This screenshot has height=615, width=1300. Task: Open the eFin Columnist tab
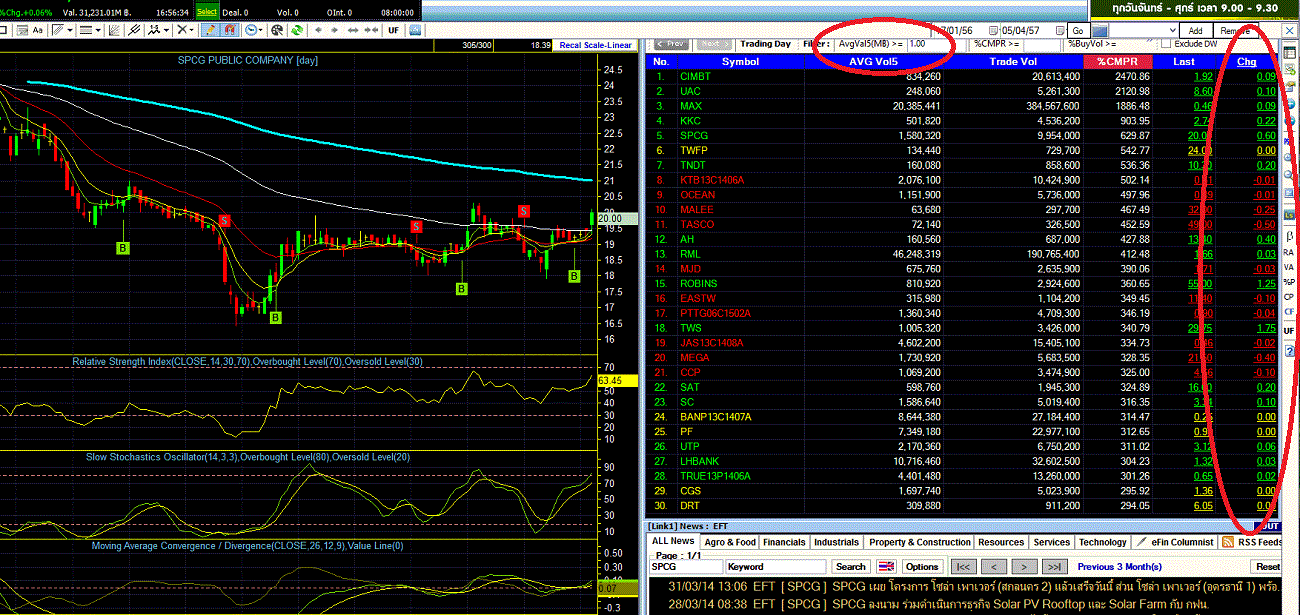pos(1175,542)
